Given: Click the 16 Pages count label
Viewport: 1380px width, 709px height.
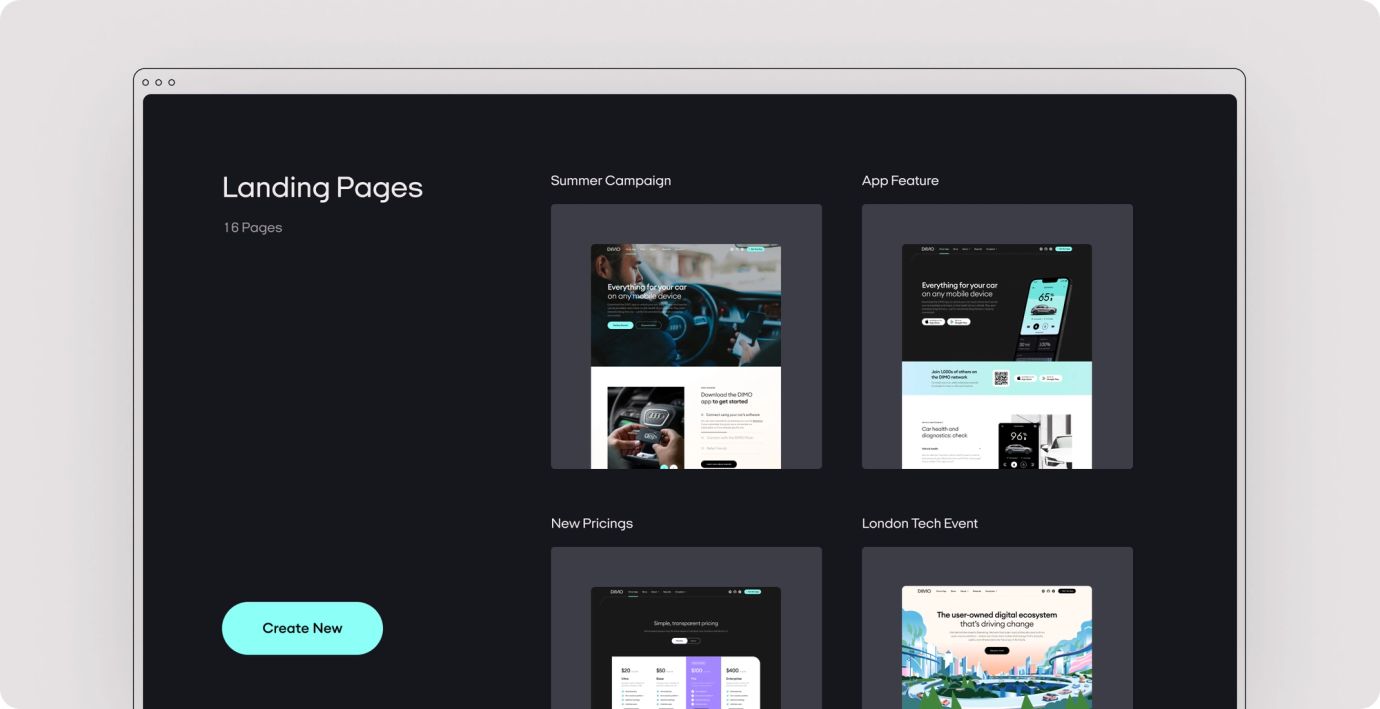Looking at the screenshot, I should 253,228.
